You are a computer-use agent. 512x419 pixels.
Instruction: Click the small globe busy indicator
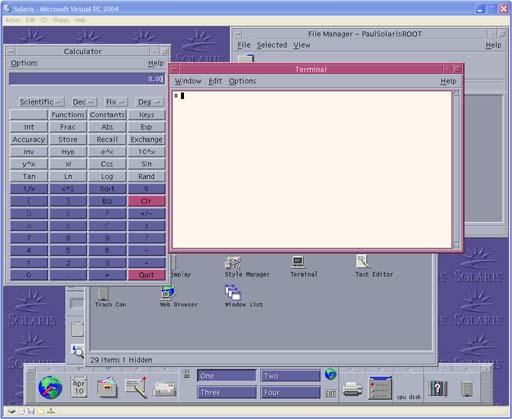click(330, 374)
